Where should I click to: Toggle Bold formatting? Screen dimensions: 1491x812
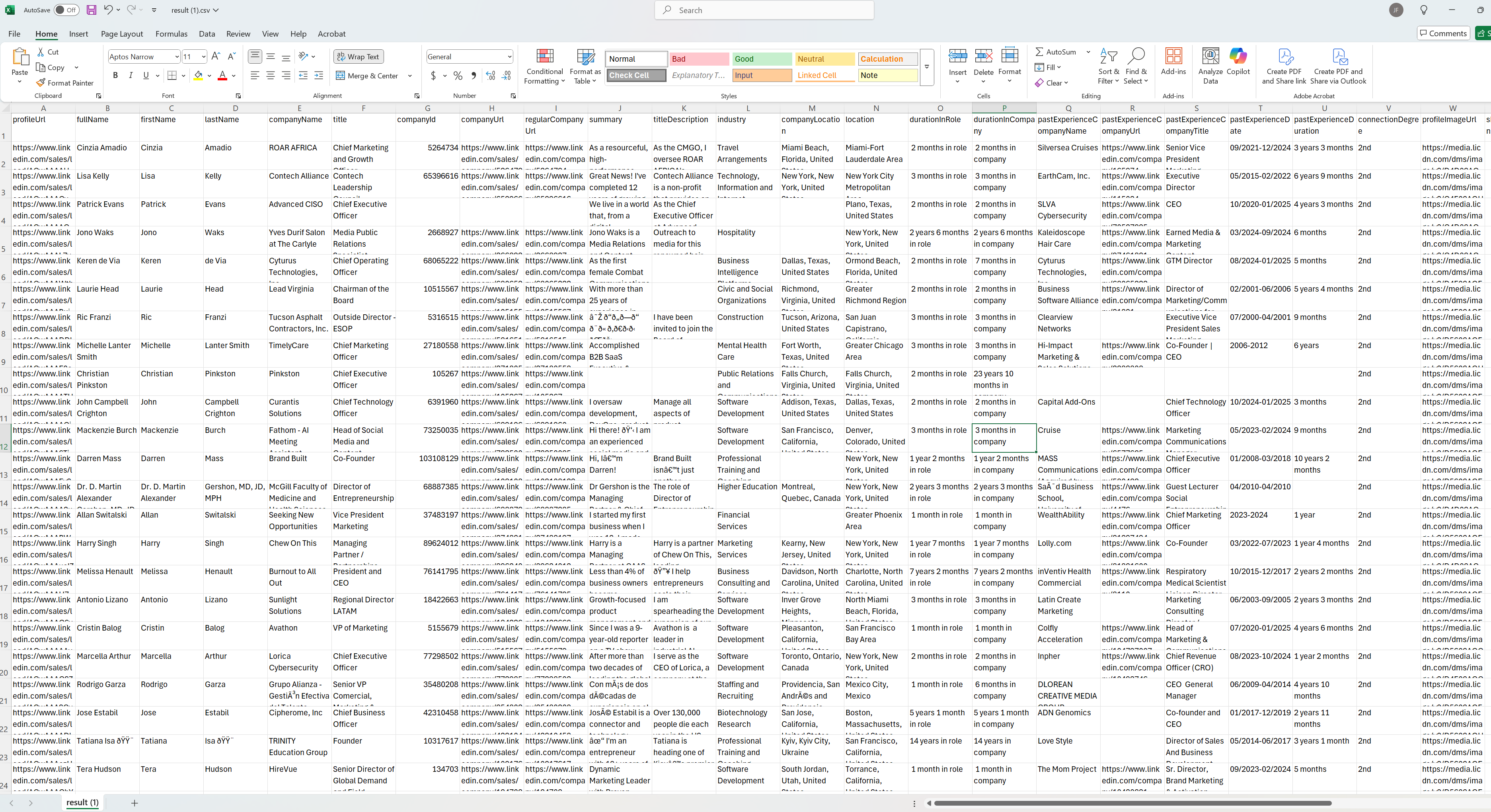coord(115,75)
